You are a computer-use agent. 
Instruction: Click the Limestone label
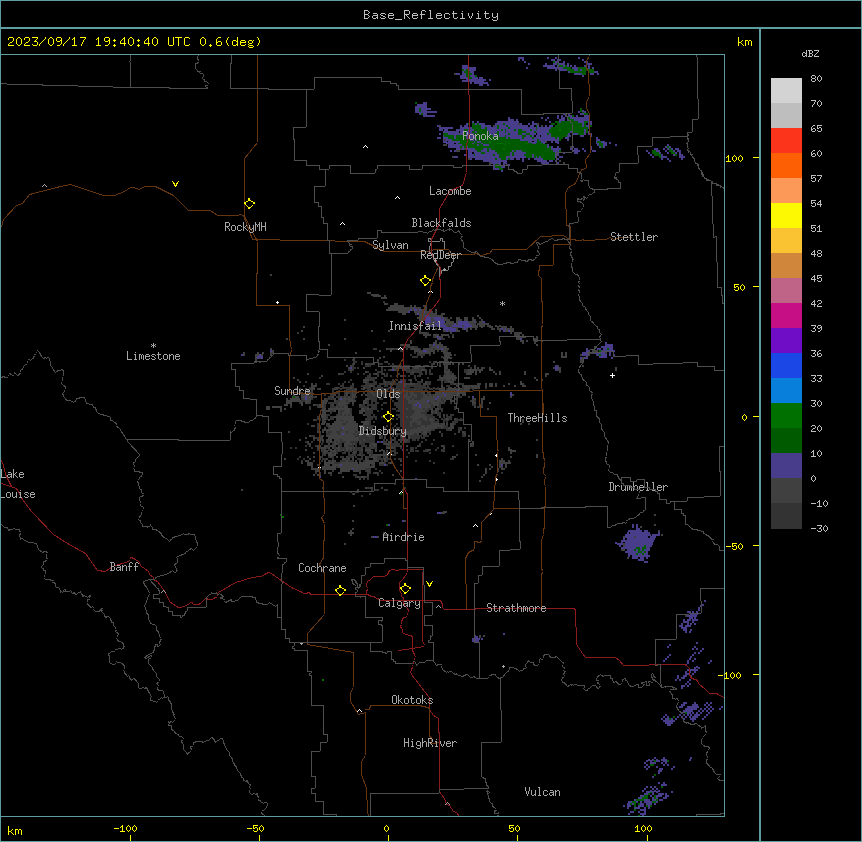[153, 356]
